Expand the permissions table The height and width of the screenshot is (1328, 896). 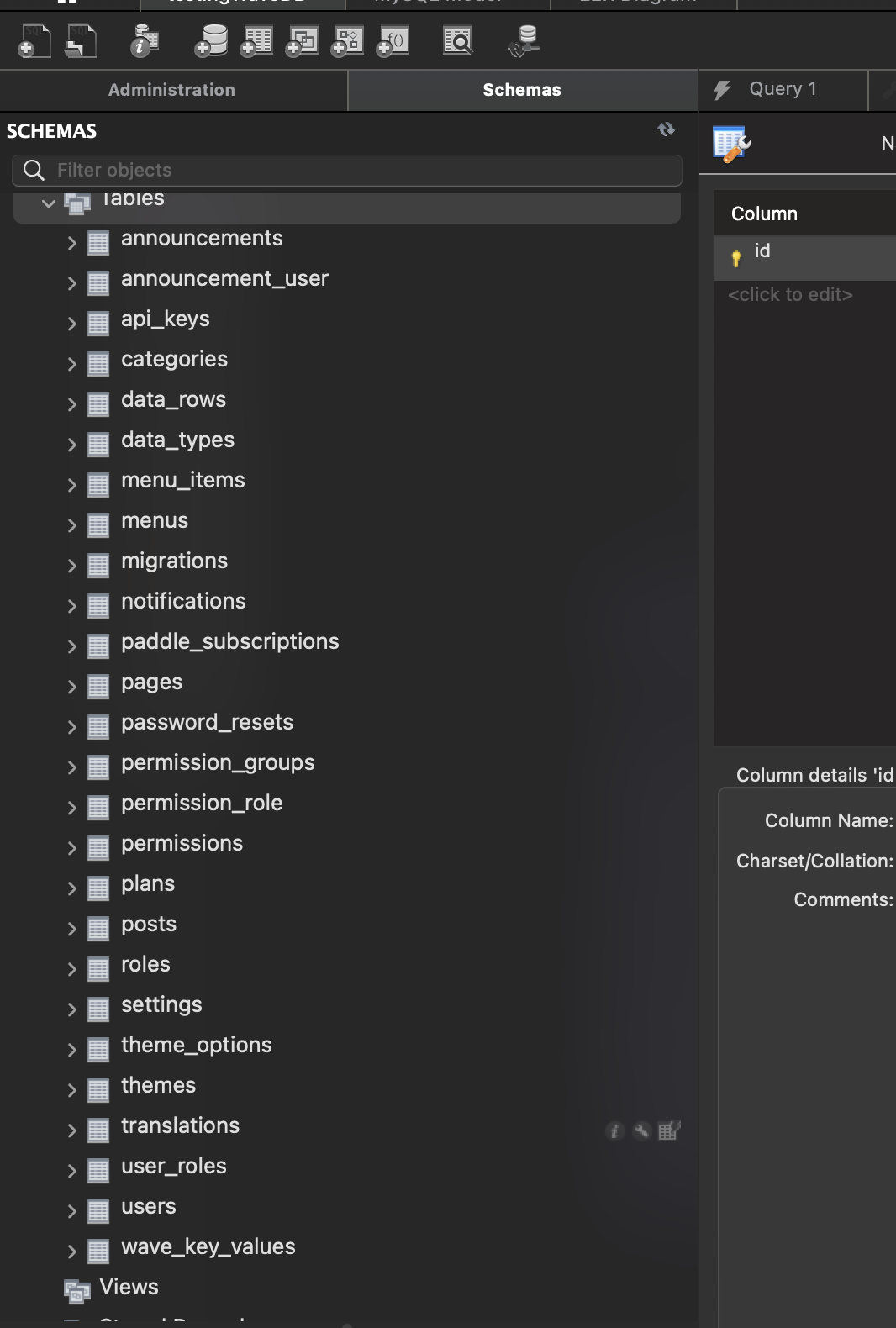(x=72, y=849)
